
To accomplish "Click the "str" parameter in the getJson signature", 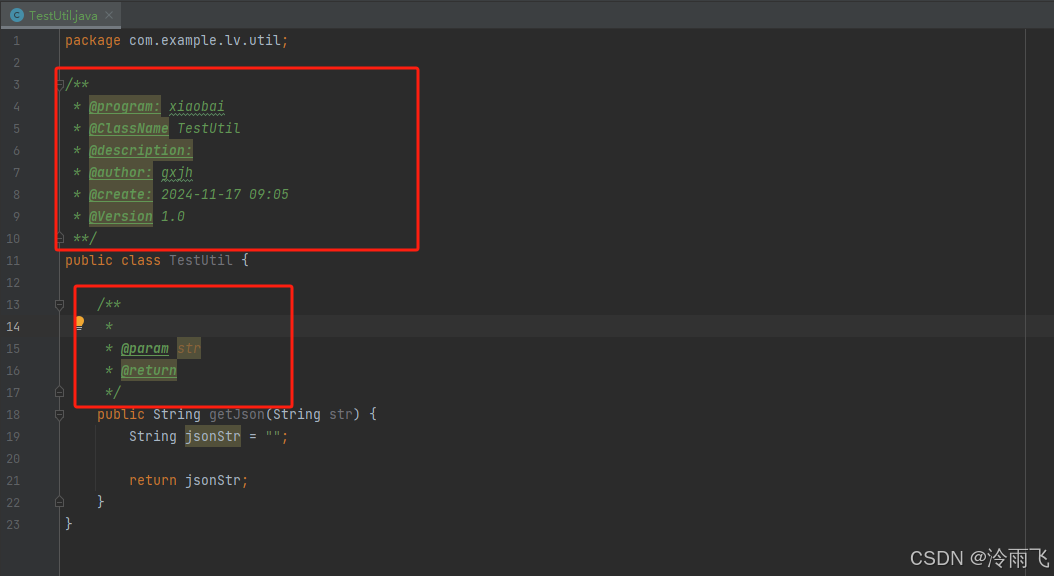I will tap(341, 414).
